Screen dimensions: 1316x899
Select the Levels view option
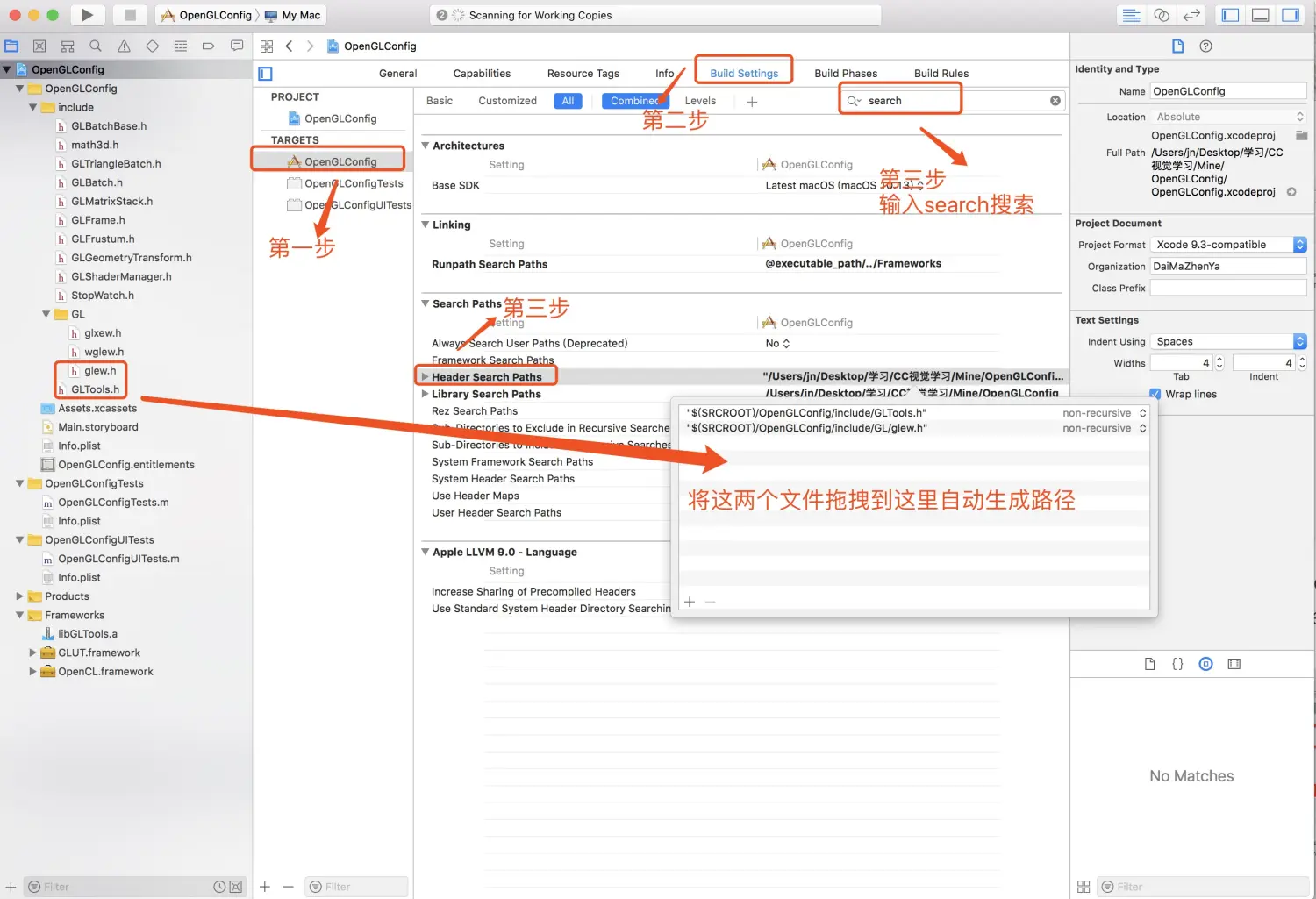click(x=700, y=101)
